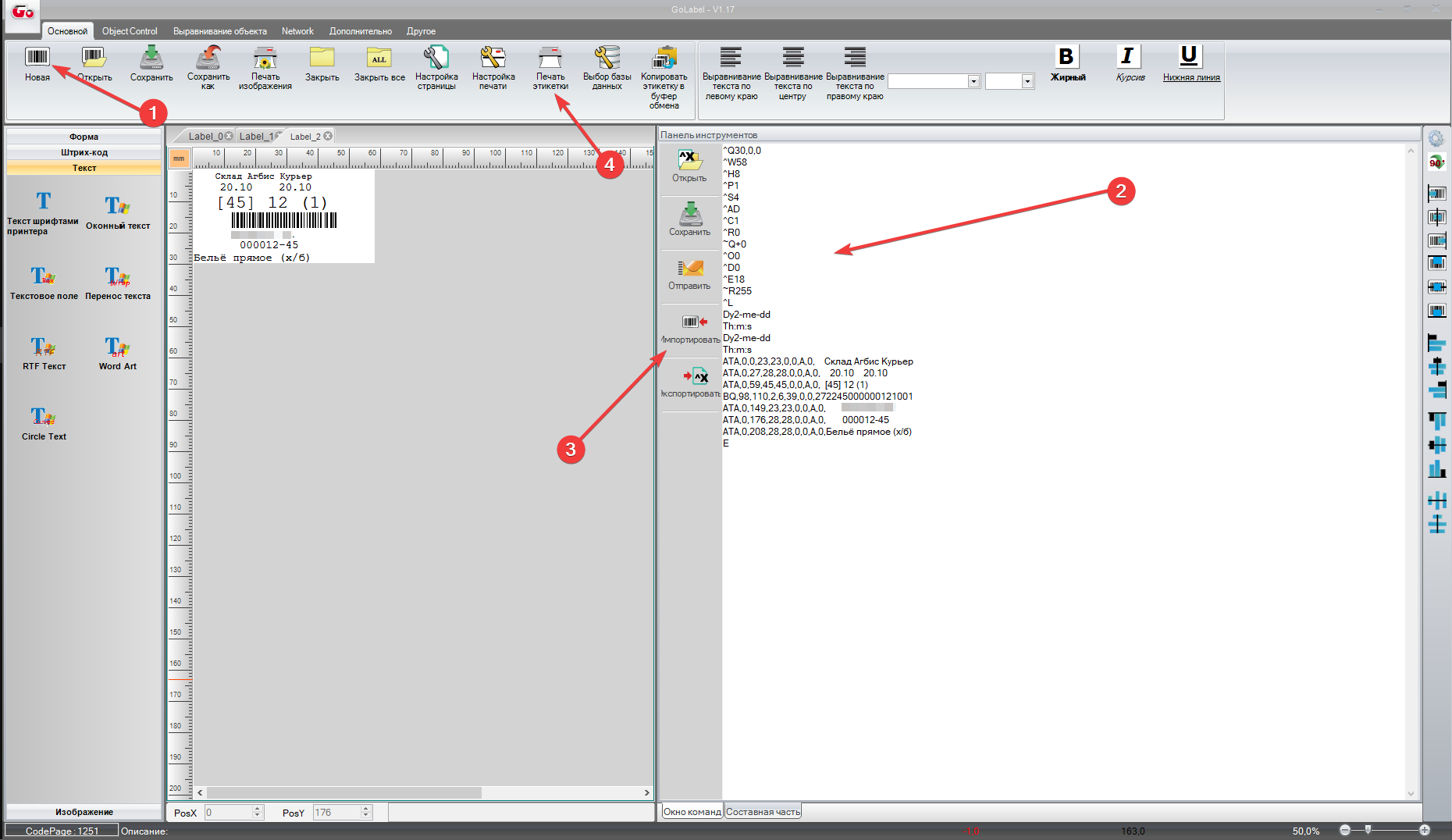
Task: Open Настройка печати
Action: click(493, 57)
